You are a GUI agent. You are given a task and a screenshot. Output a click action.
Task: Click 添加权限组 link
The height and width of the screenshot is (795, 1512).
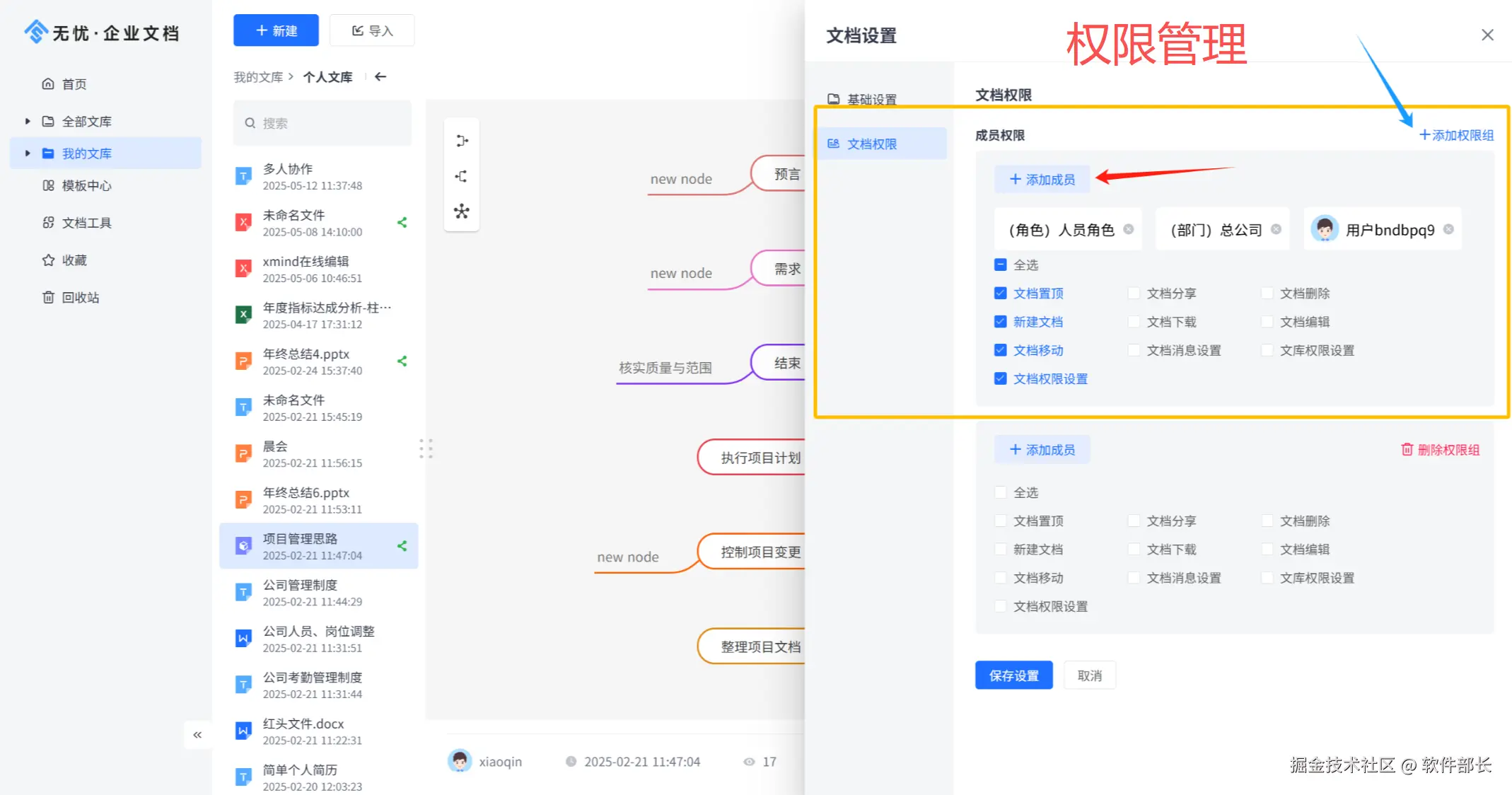pos(1456,135)
